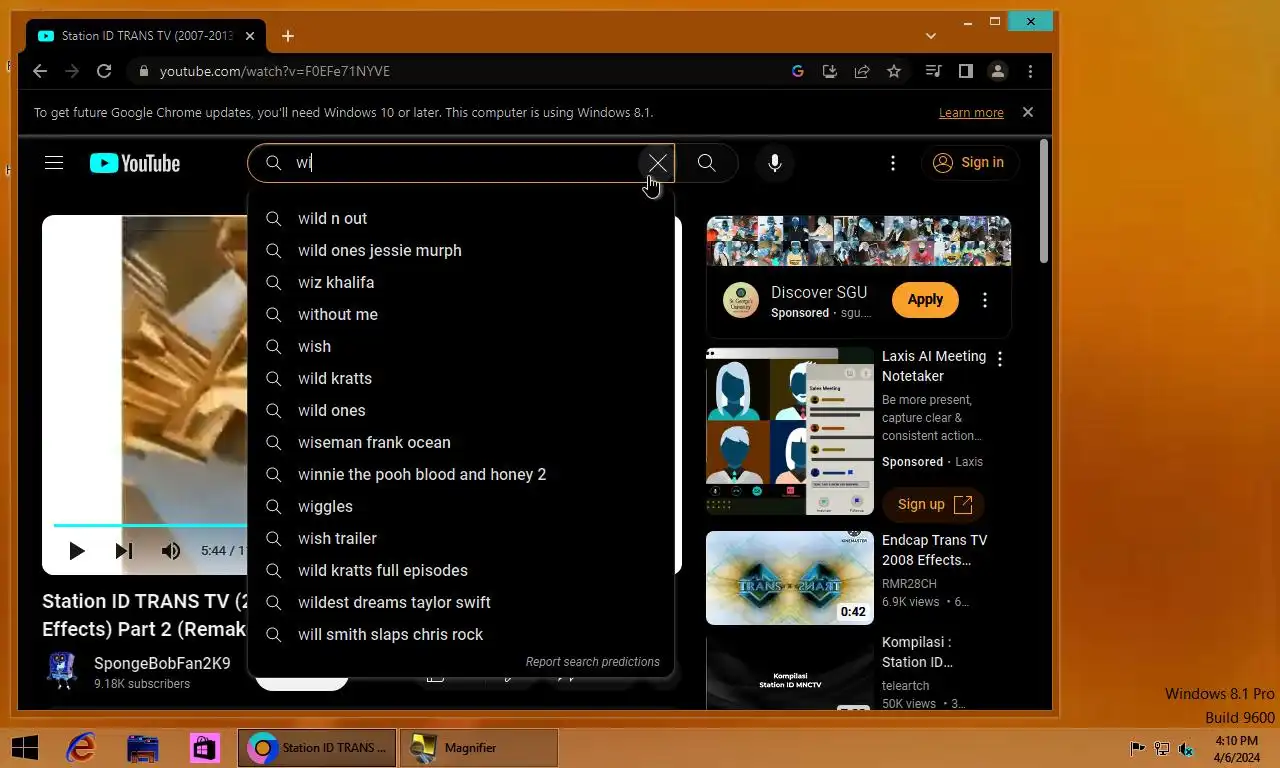The width and height of the screenshot is (1280, 768).
Task: Pick the plain "wild ones" suggestion
Action: click(461, 410)
